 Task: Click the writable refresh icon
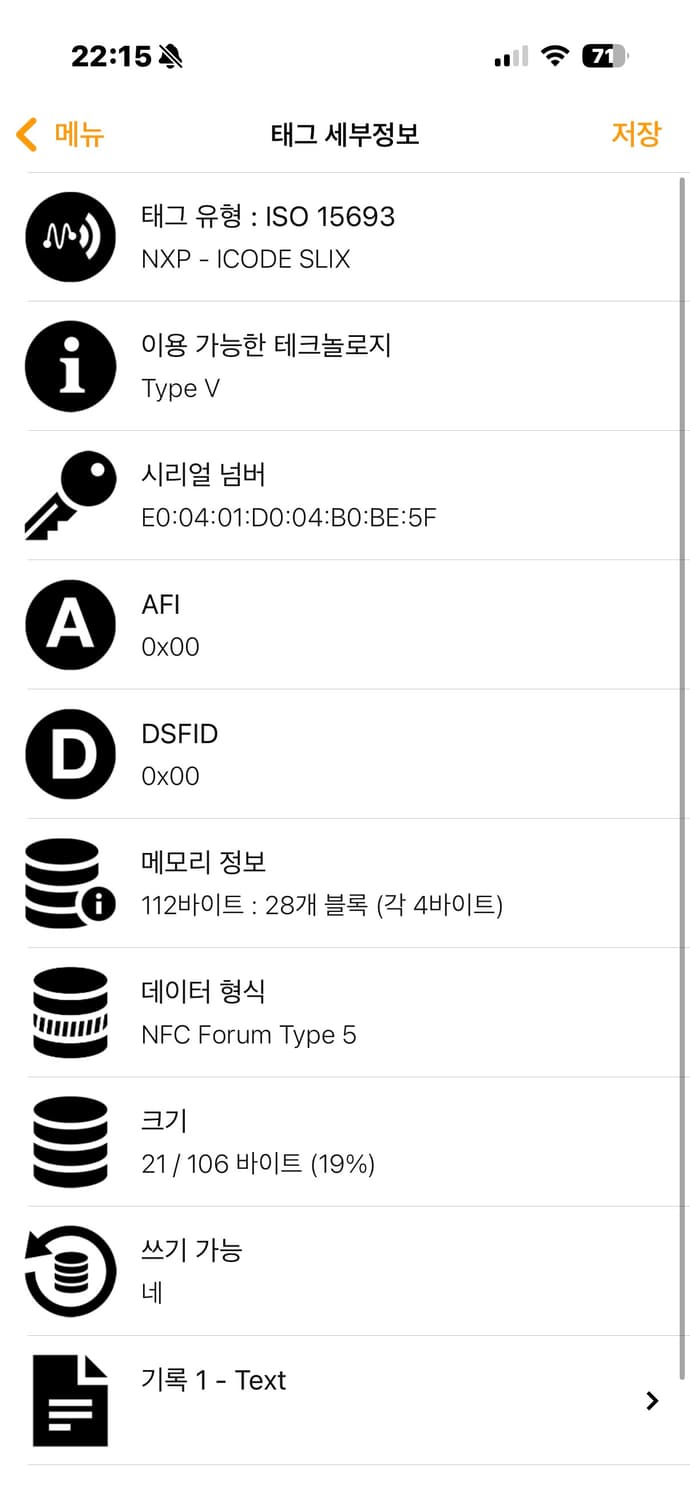[x=70, y=1270]
